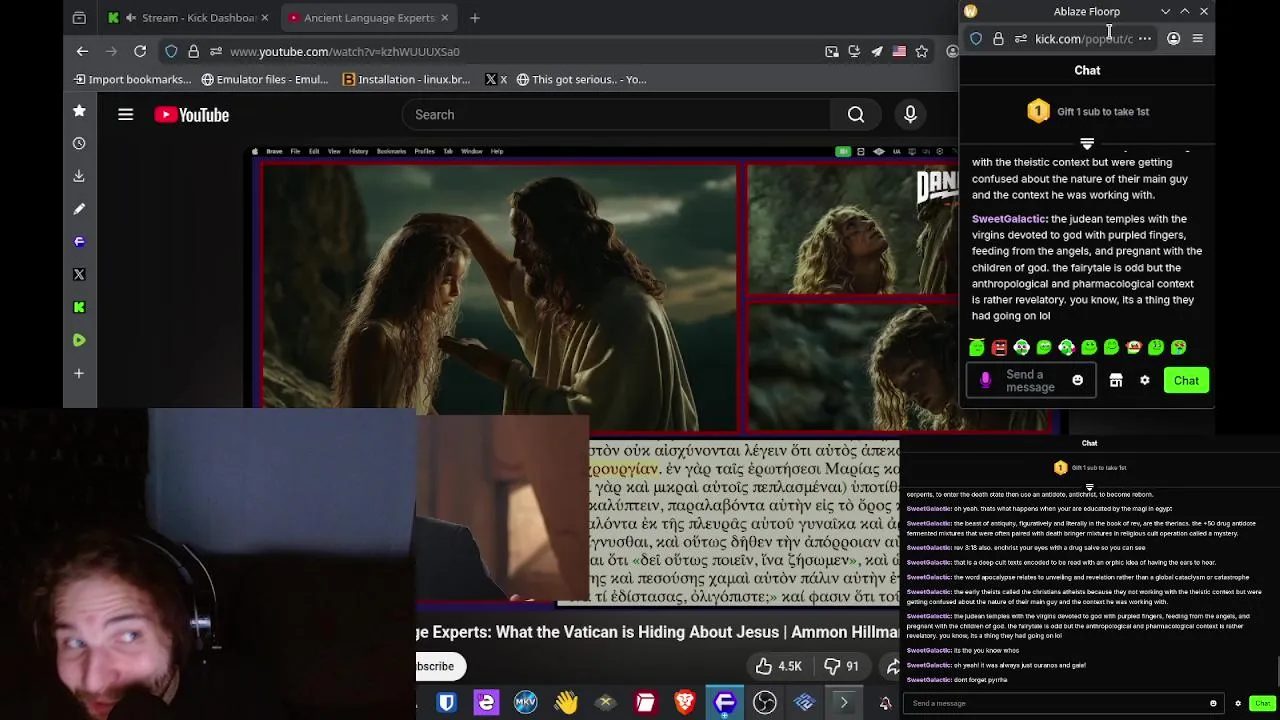Open the sidebar notes pencil panel
This screenshot has width=1280, height=720.
click(79, 209)
